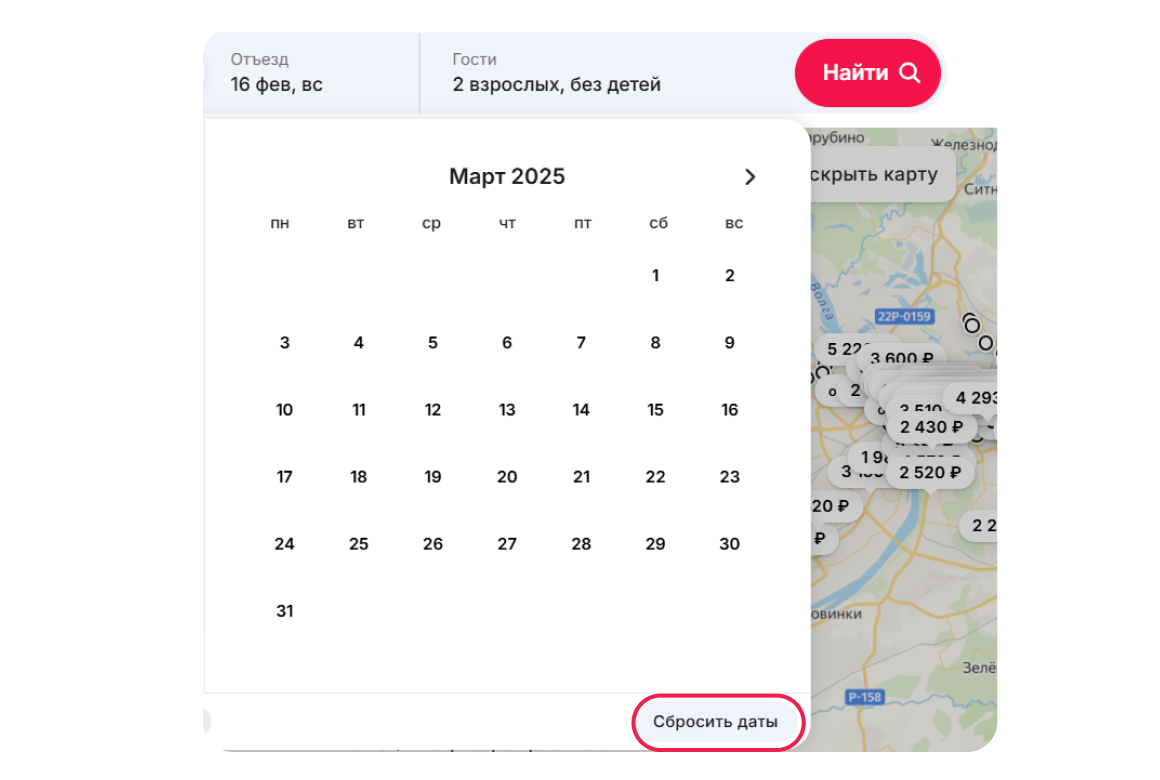Click the Скрыть карту button

[876, 175]
